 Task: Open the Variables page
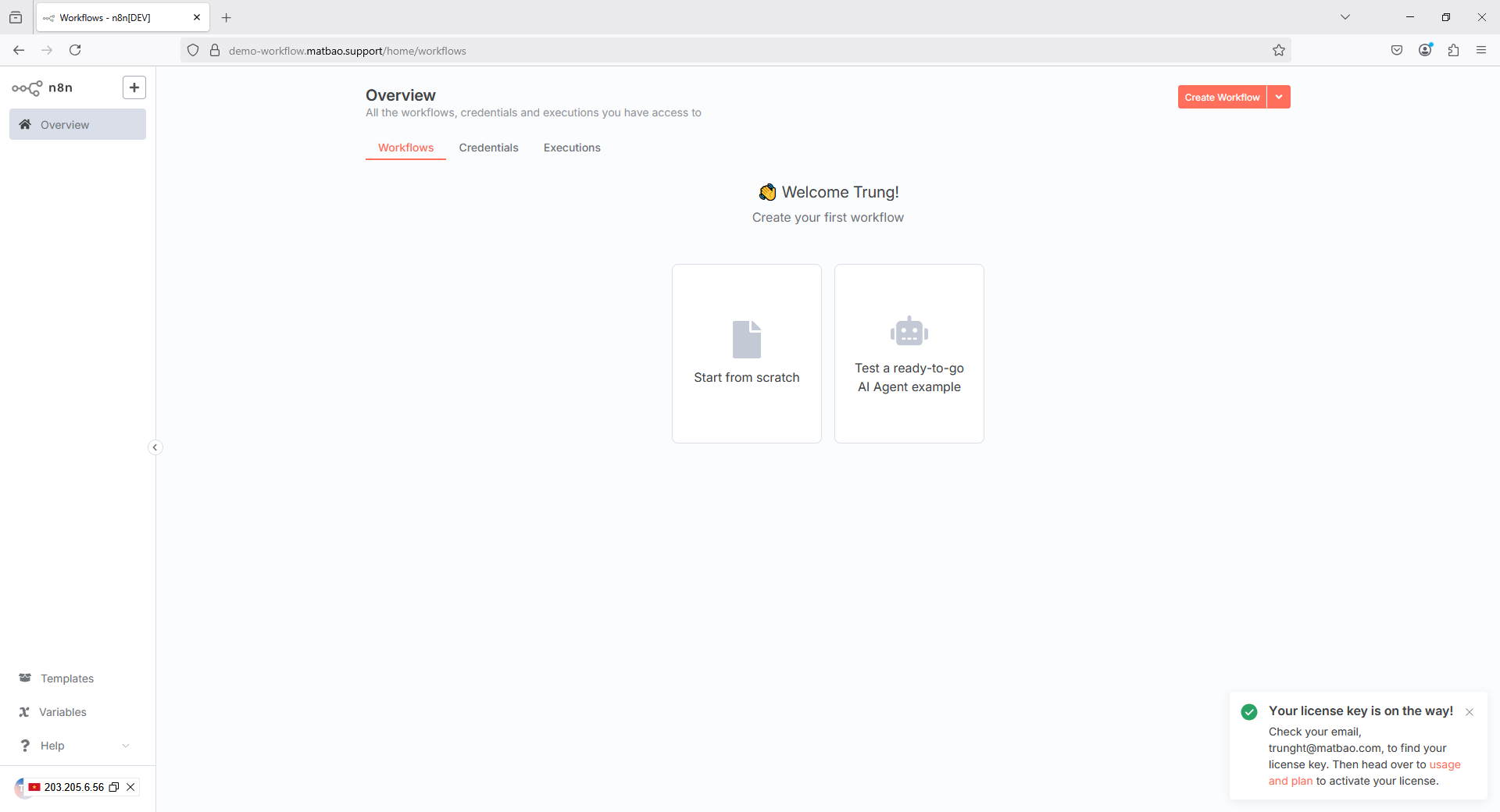click(x=62, y=712)
